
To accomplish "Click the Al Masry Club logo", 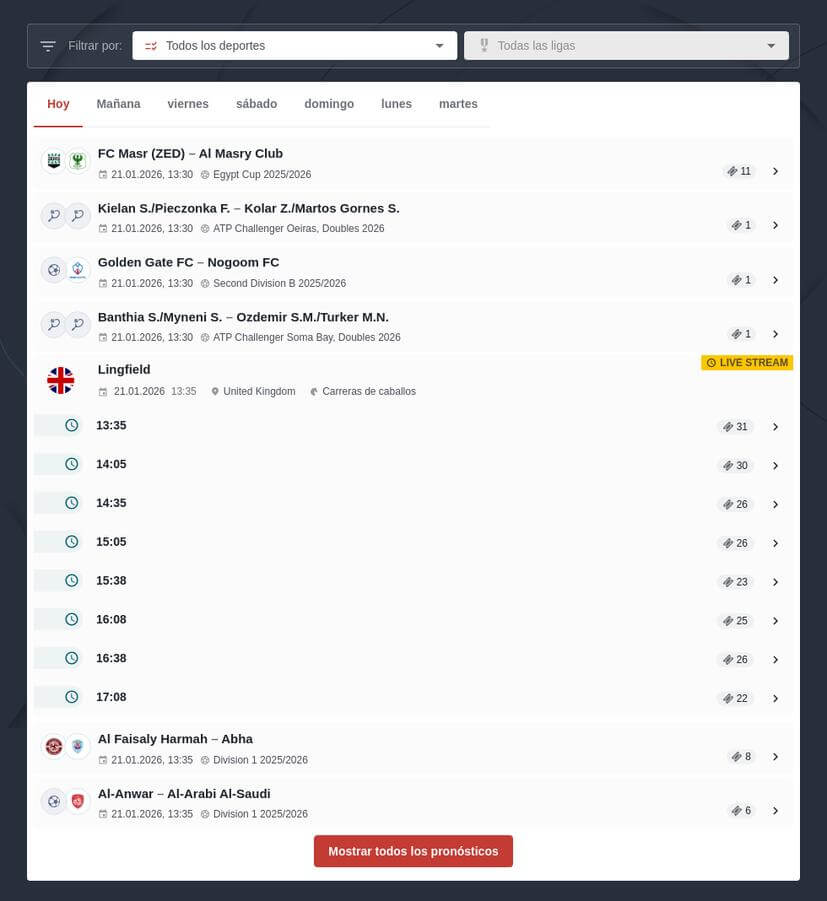I will [78, 160].
